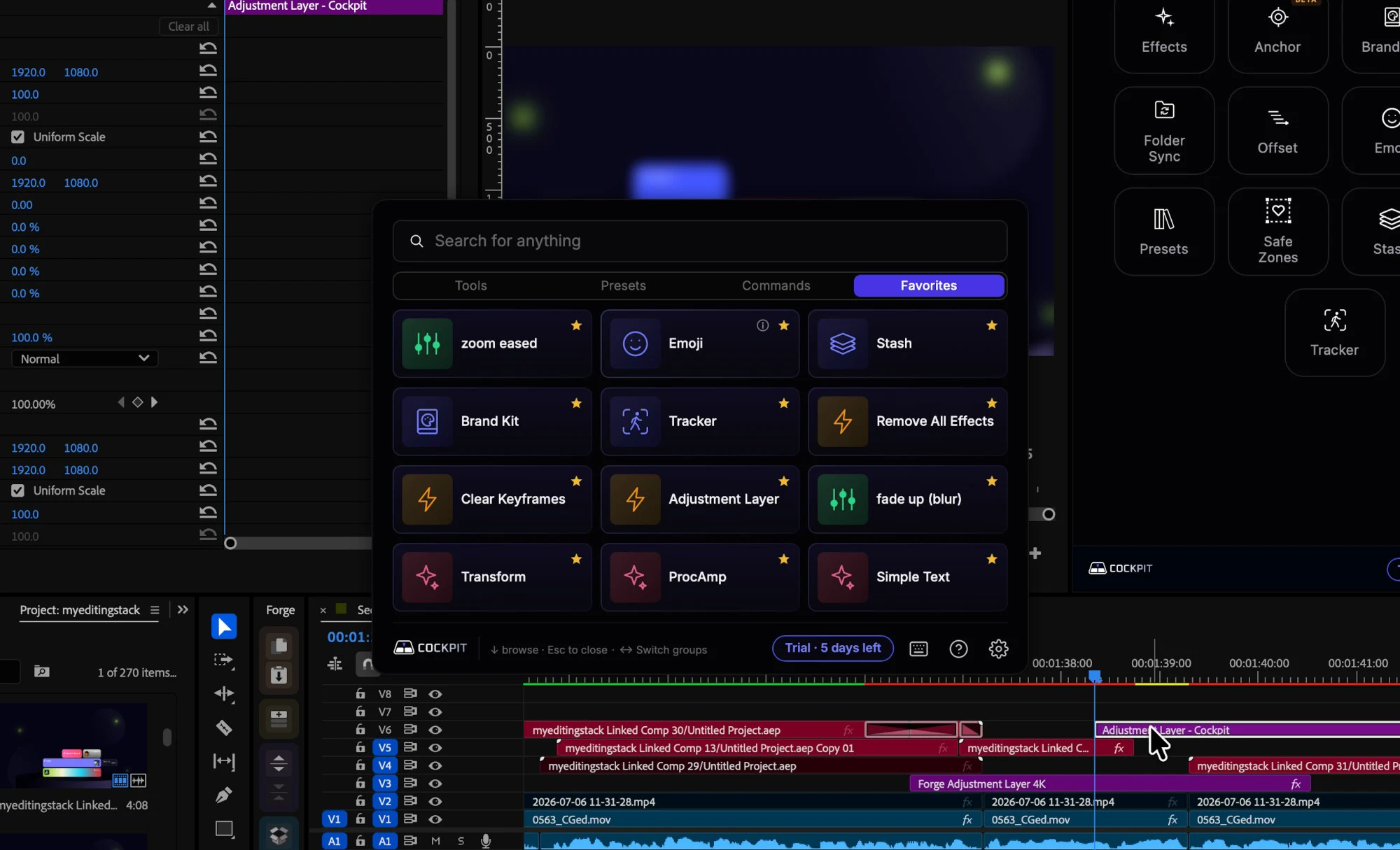
Task: Select Adjustment Layer - Cockpit clip in timeline
Action: pyautogui.click(x=1247, y=730)
